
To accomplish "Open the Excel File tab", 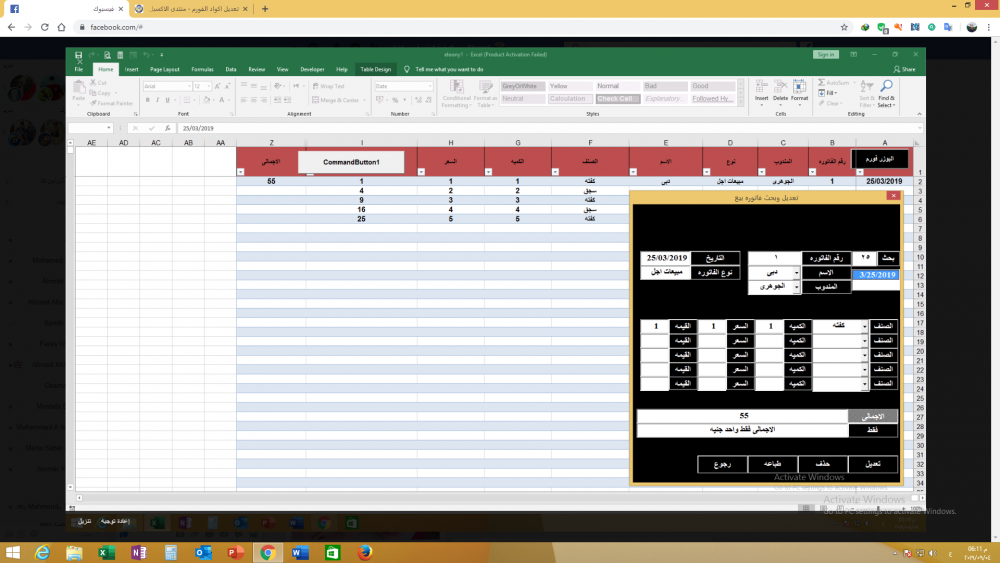I will [x=78, y=69].
